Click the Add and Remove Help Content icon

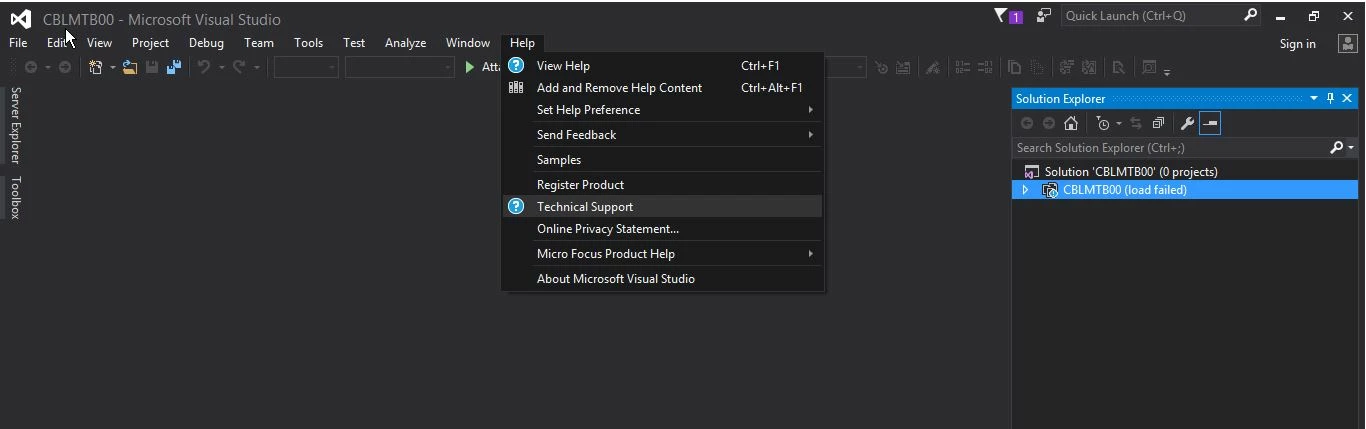pos(516,87)
